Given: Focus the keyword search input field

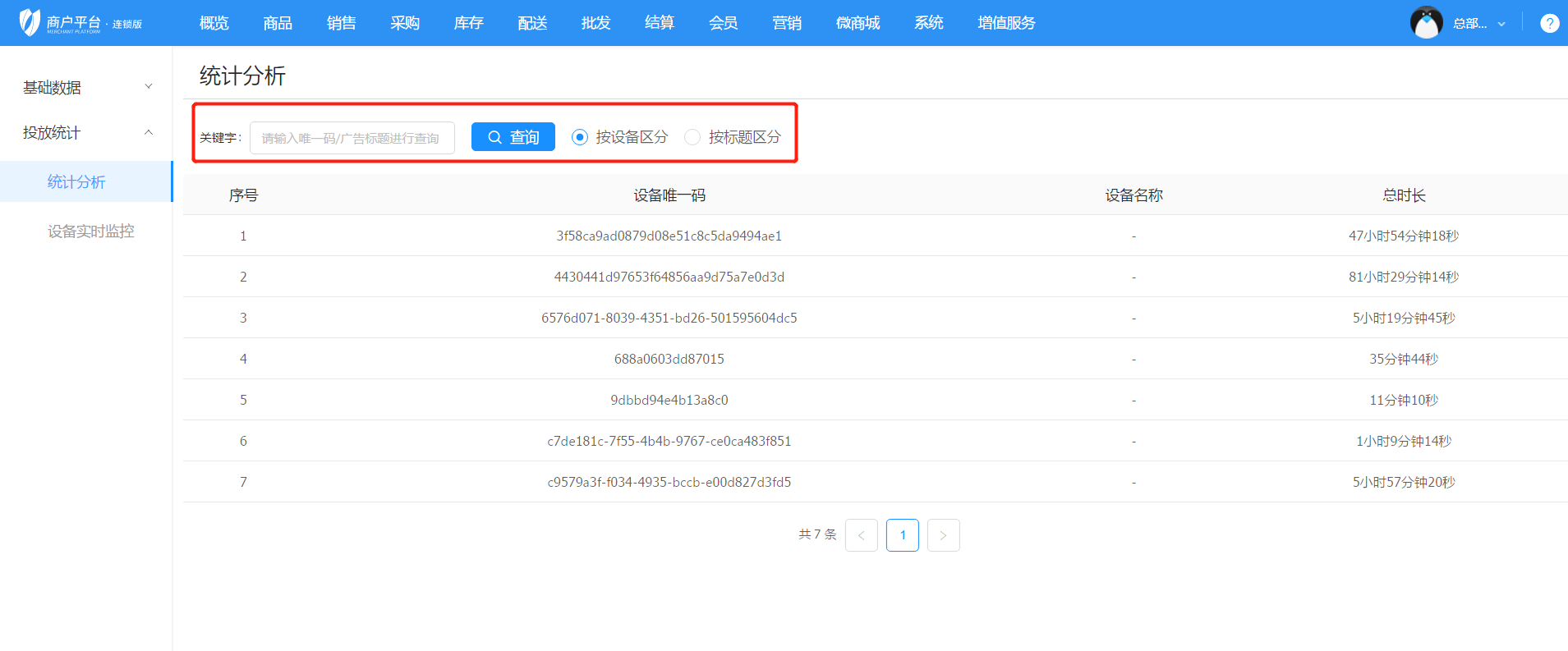Looking at the screenshot, I should click(x=352, y=138).
